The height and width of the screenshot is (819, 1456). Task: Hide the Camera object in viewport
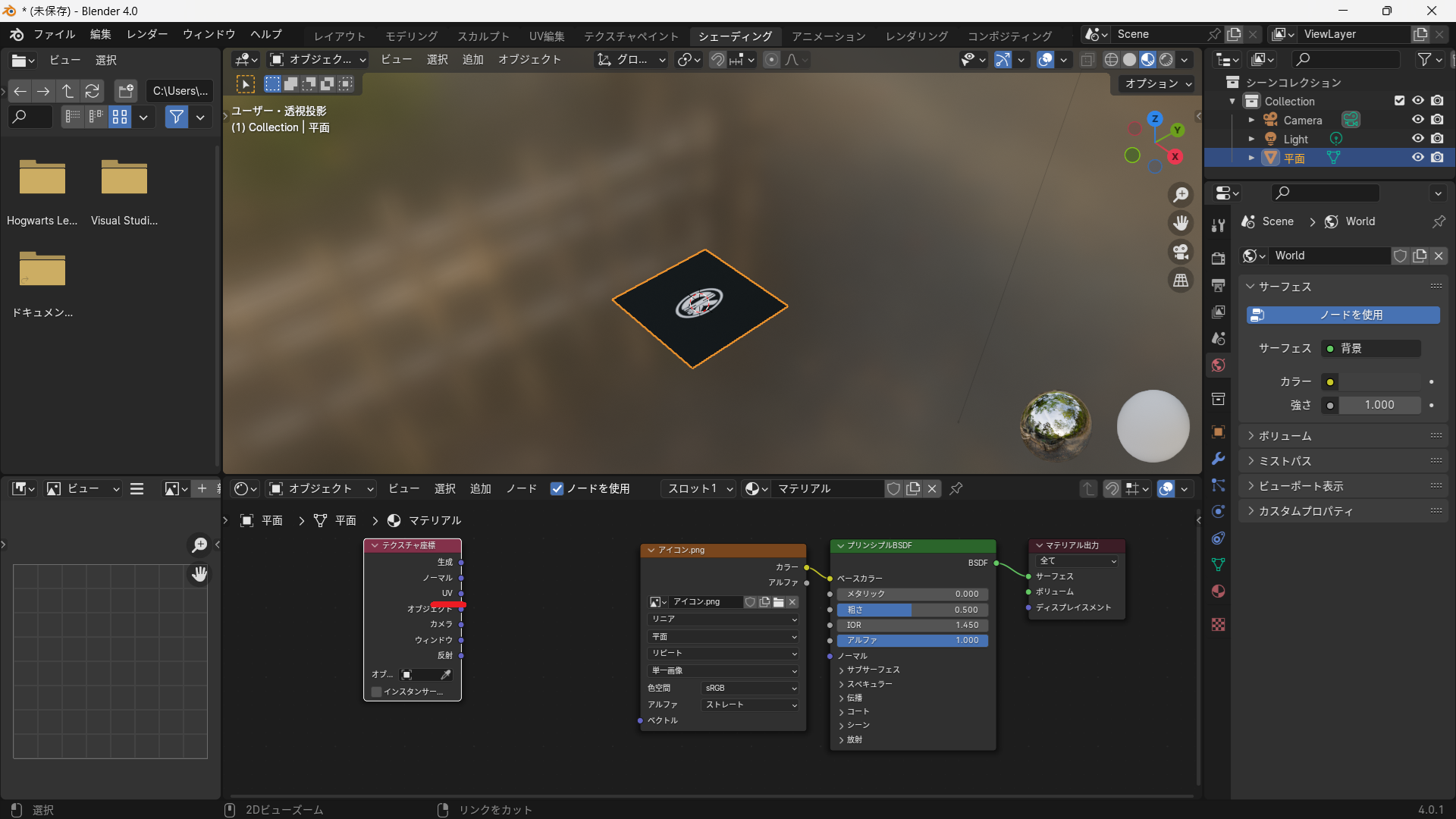1417,120
